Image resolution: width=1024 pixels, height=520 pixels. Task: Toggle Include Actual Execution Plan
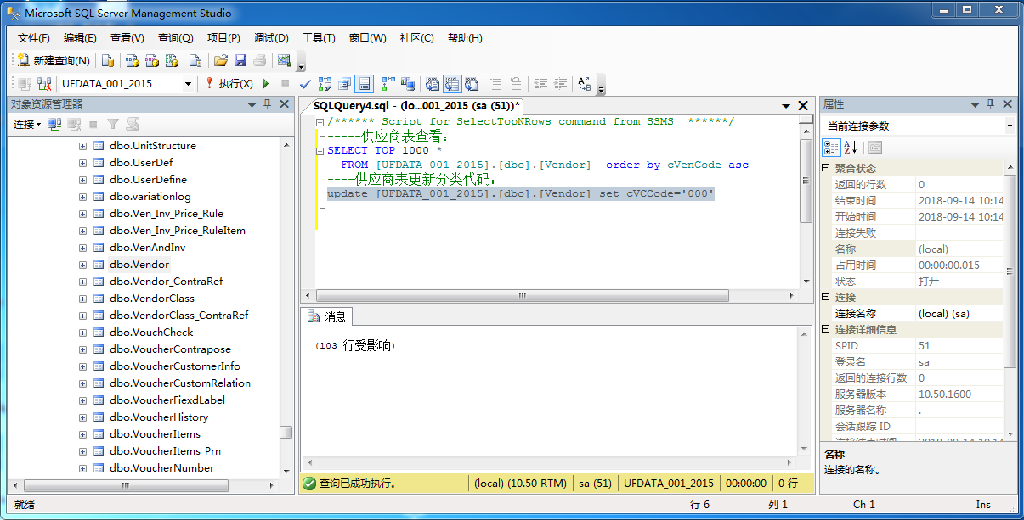coord(388,84)
